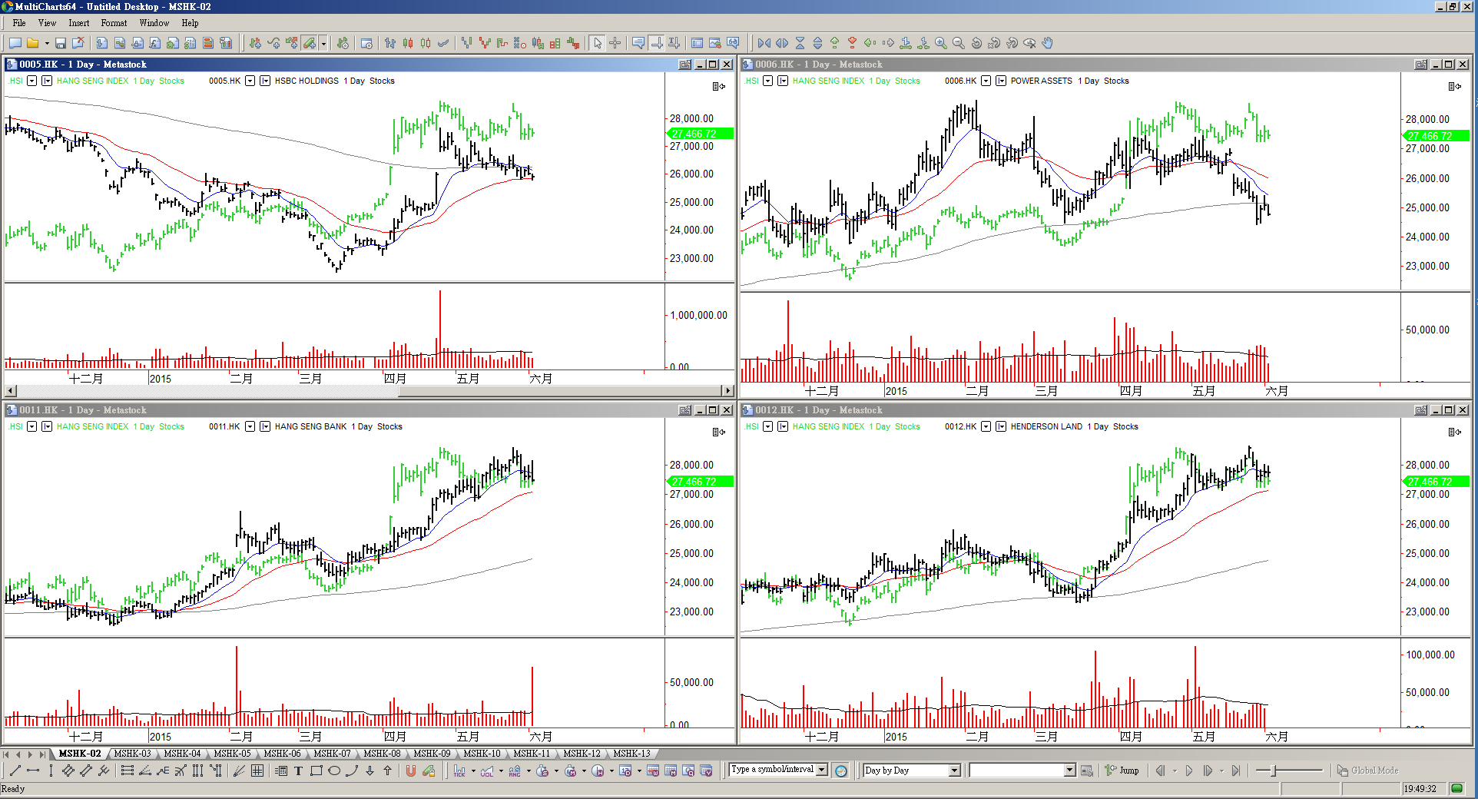Open .HSI dropdown in the 0011.HK chart
This screenshot has width=1478, height=812.
tap(31, 426)
